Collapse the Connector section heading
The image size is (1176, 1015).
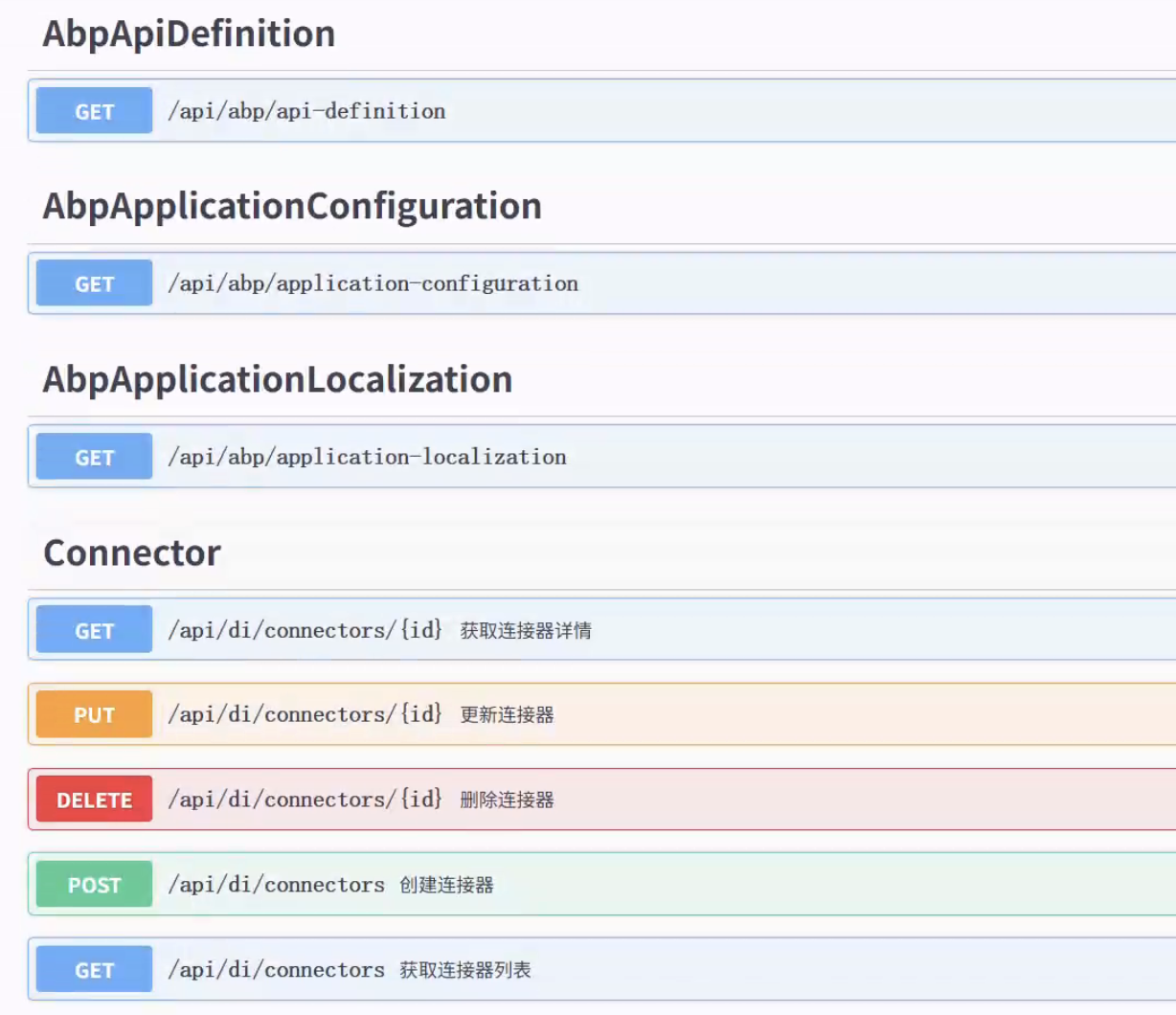pos(132,553)
